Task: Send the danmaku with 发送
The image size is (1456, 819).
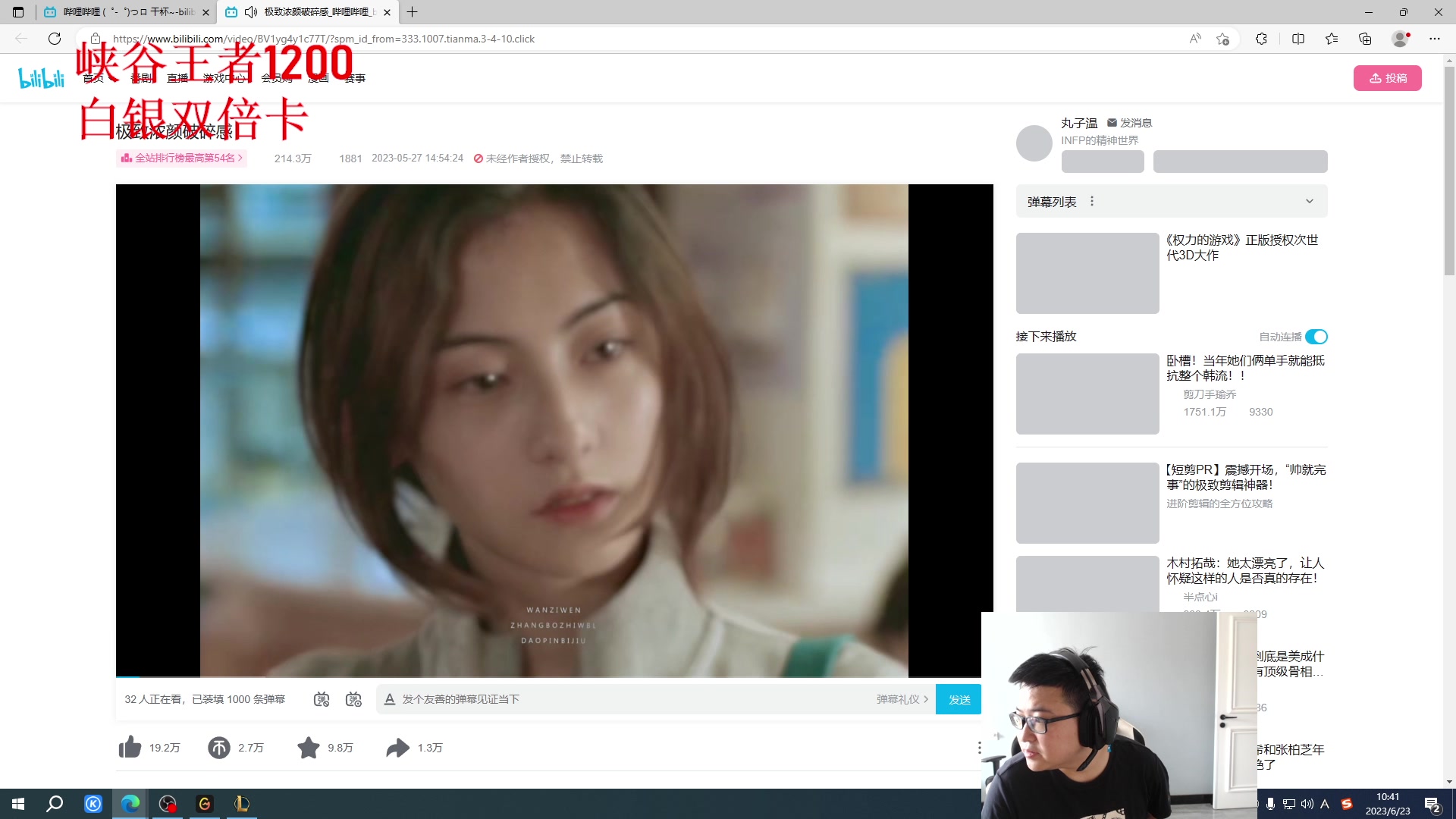Action: coord(959,699)
